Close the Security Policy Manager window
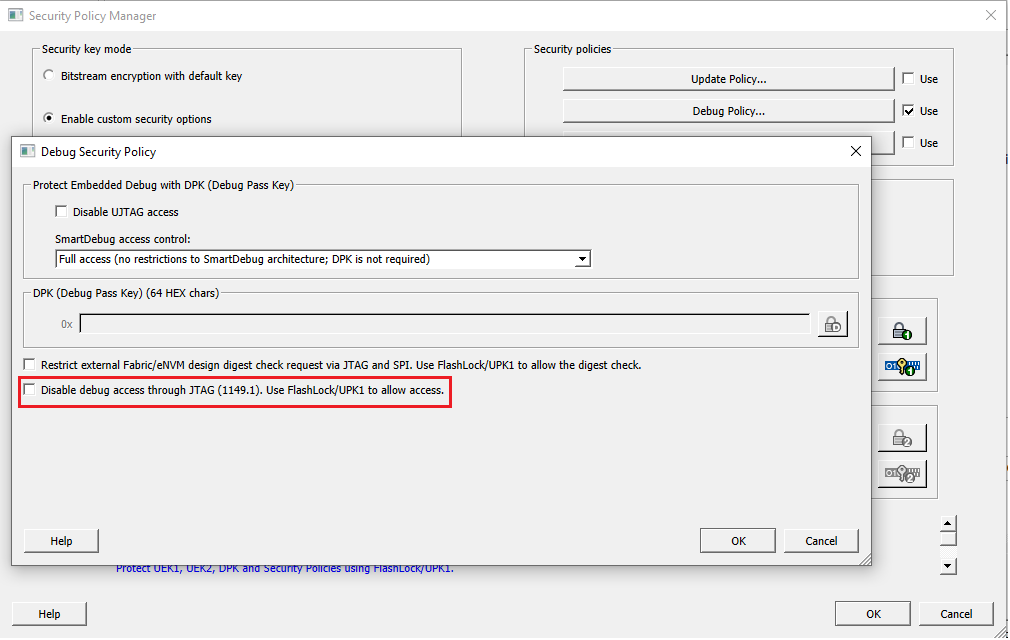This screenshot has width=1010, height=640. coord(991,15)
